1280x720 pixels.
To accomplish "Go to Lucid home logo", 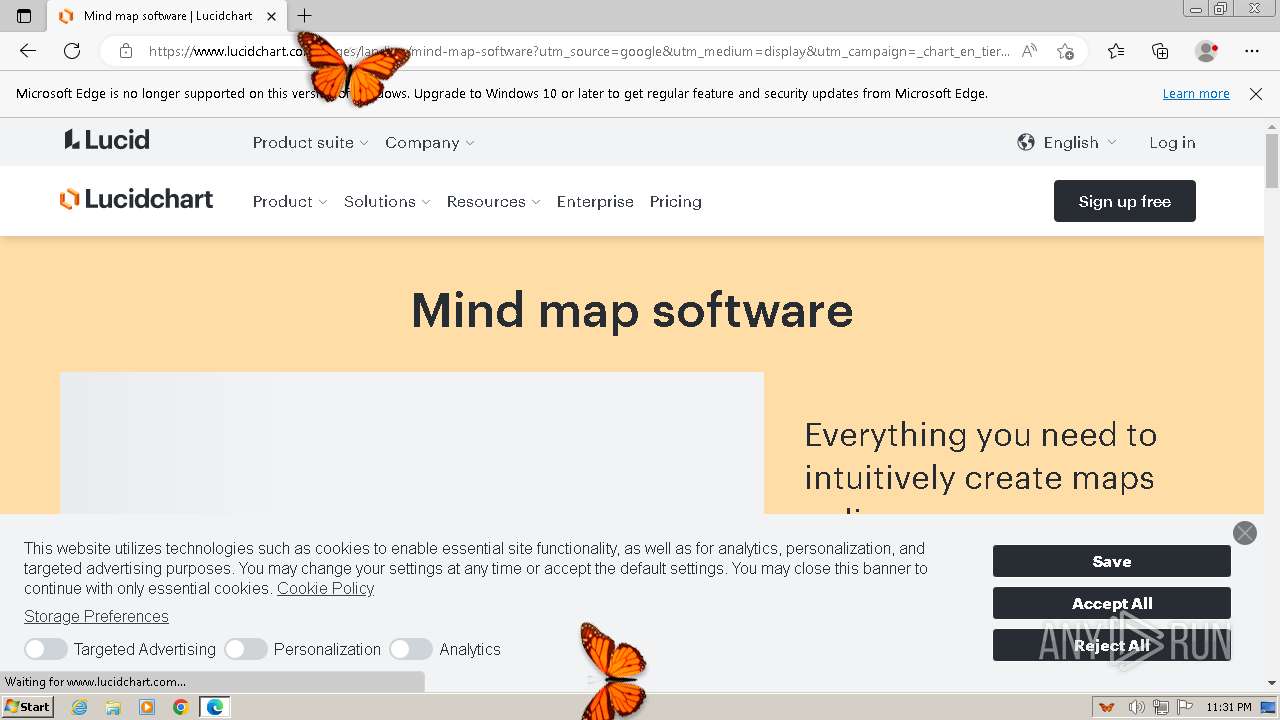I will (x=107, y=140).
